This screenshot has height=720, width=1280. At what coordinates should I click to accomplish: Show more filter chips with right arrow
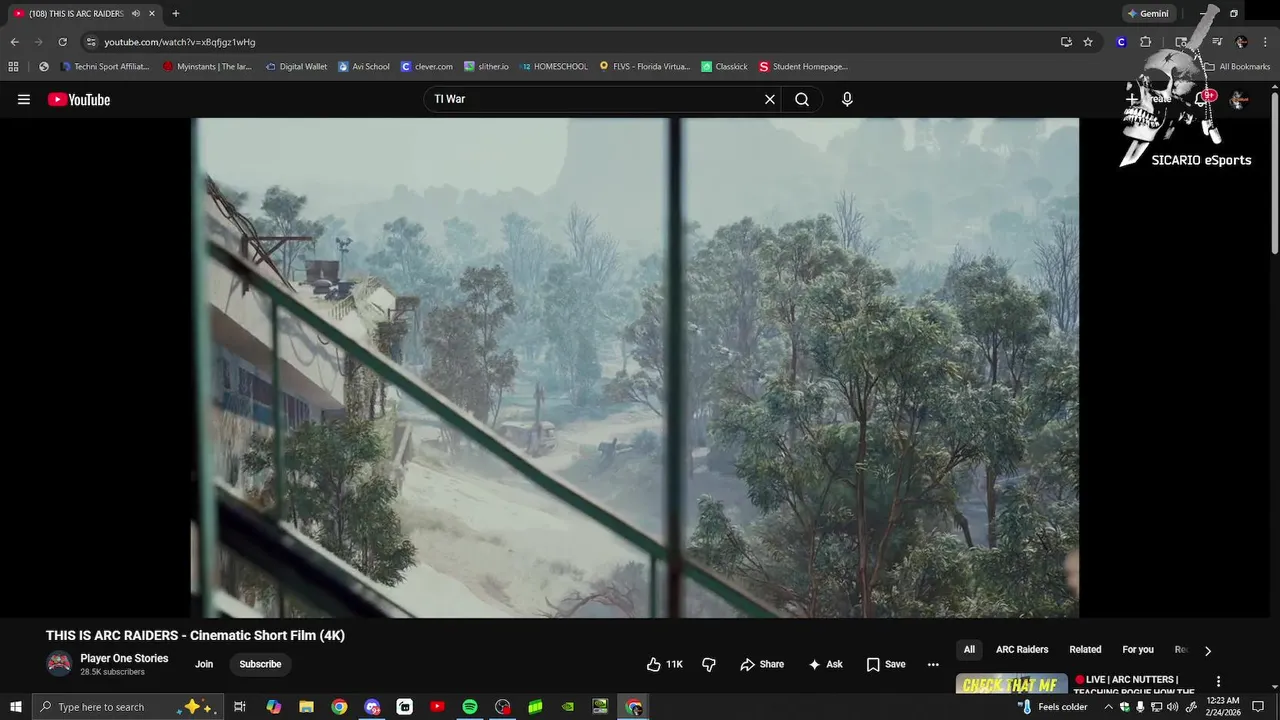coord(1207,650)
